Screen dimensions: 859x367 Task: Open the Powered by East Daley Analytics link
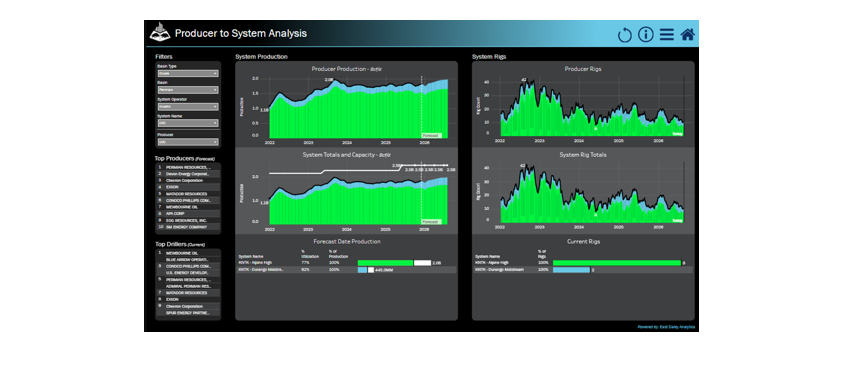click(x=666, y=327)
